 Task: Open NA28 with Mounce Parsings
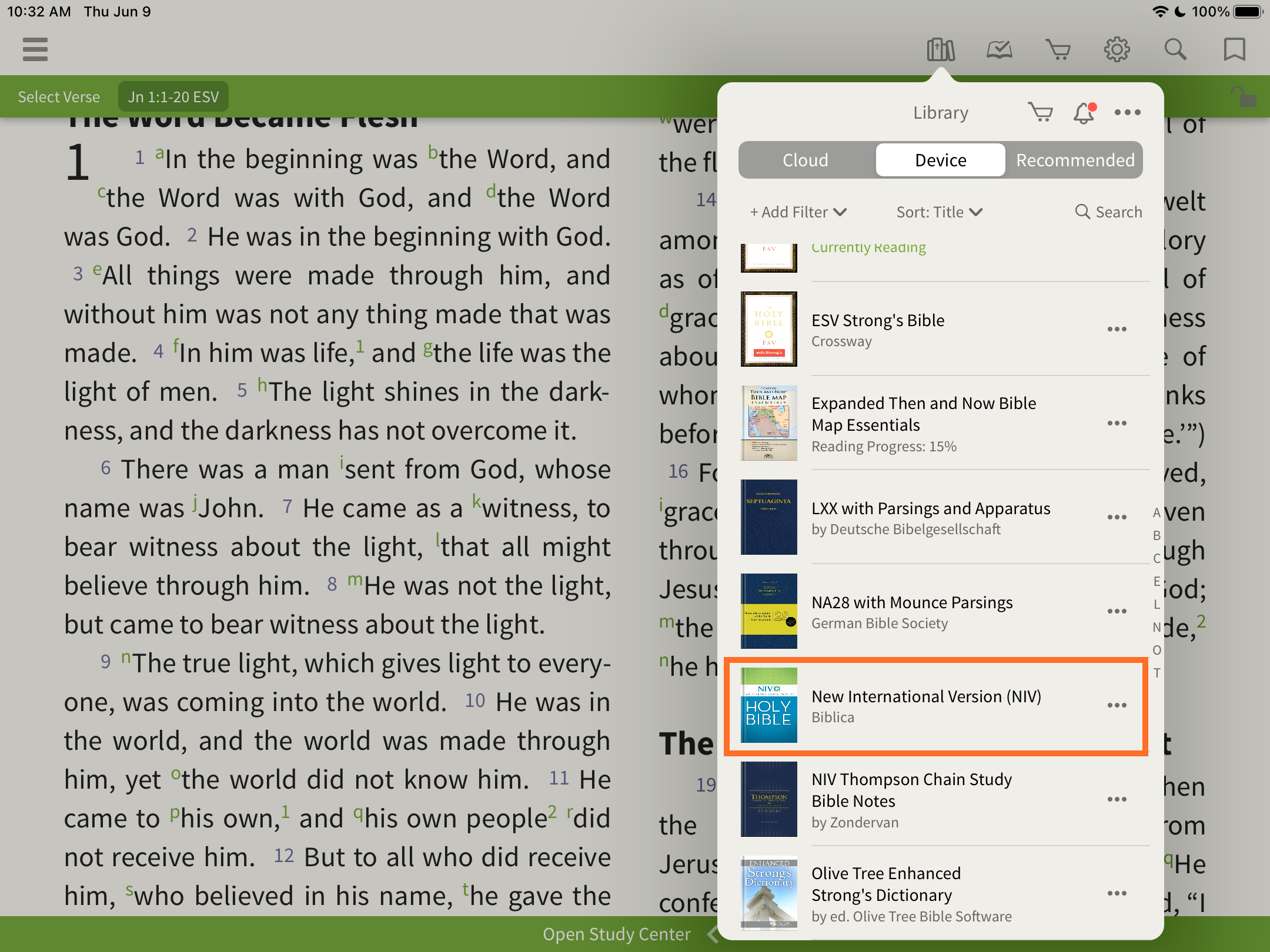coord(911,611)
